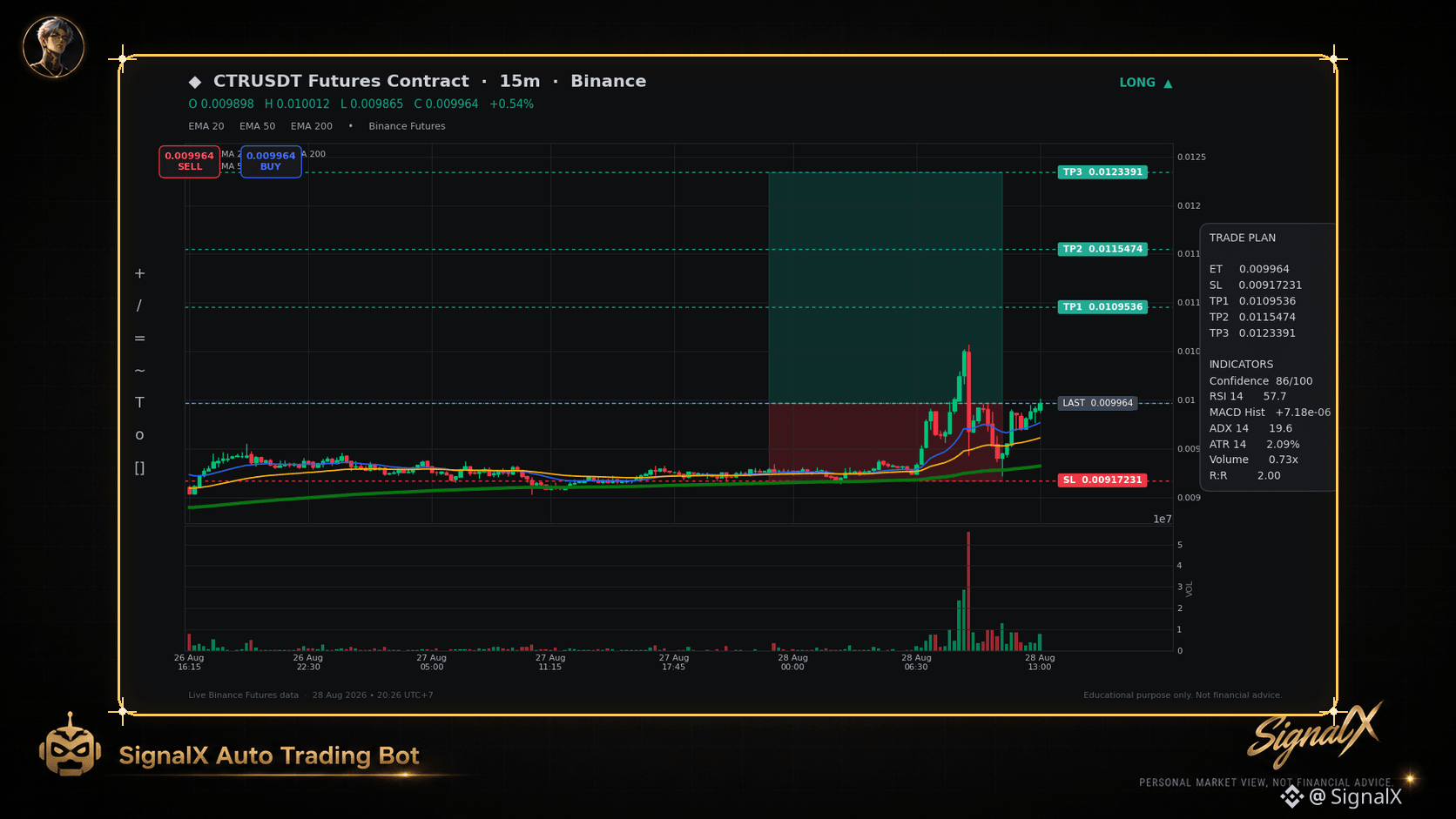Click the red SELL 0.009964 button
This screenshot has width=1456, height=819.
pos(190,161)
